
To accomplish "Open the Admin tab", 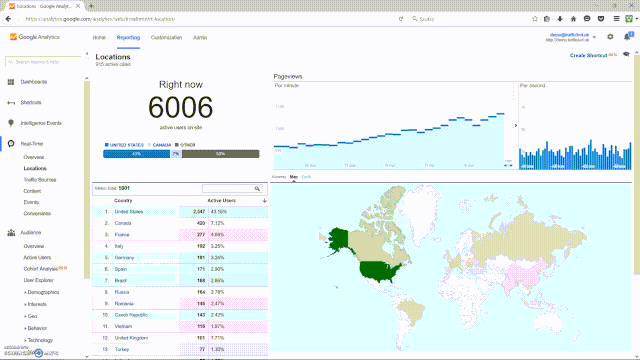I will [200, 37].
